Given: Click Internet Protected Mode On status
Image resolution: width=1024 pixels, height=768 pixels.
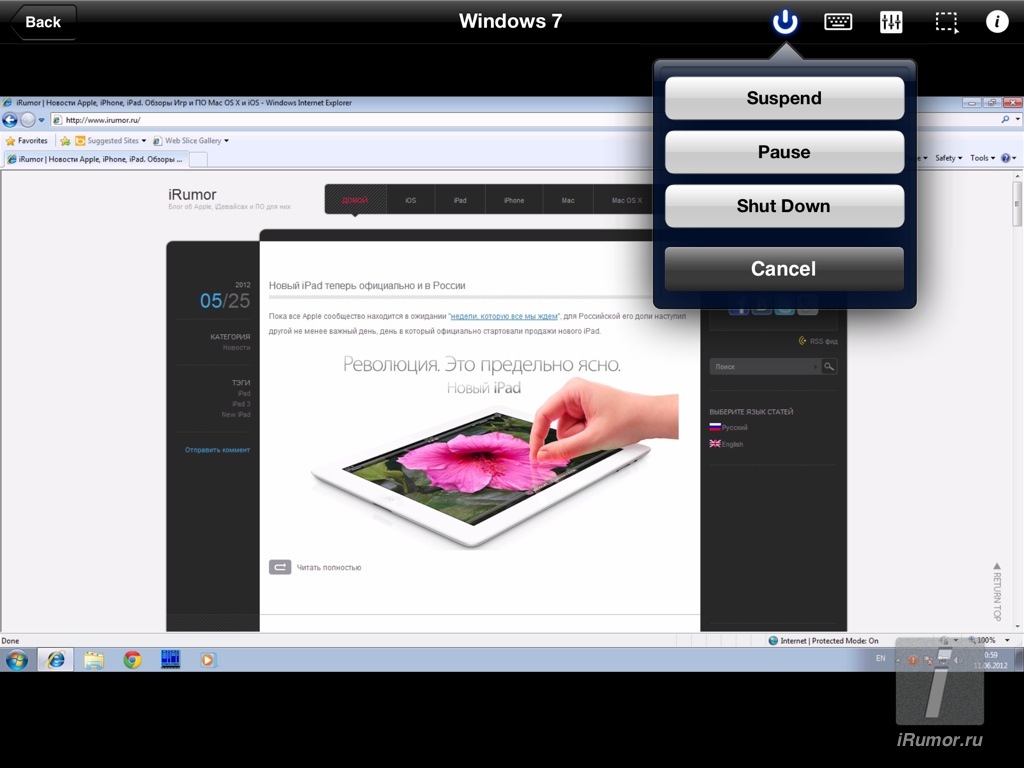Looking at the screenshot, I should (x=824, y=641).
